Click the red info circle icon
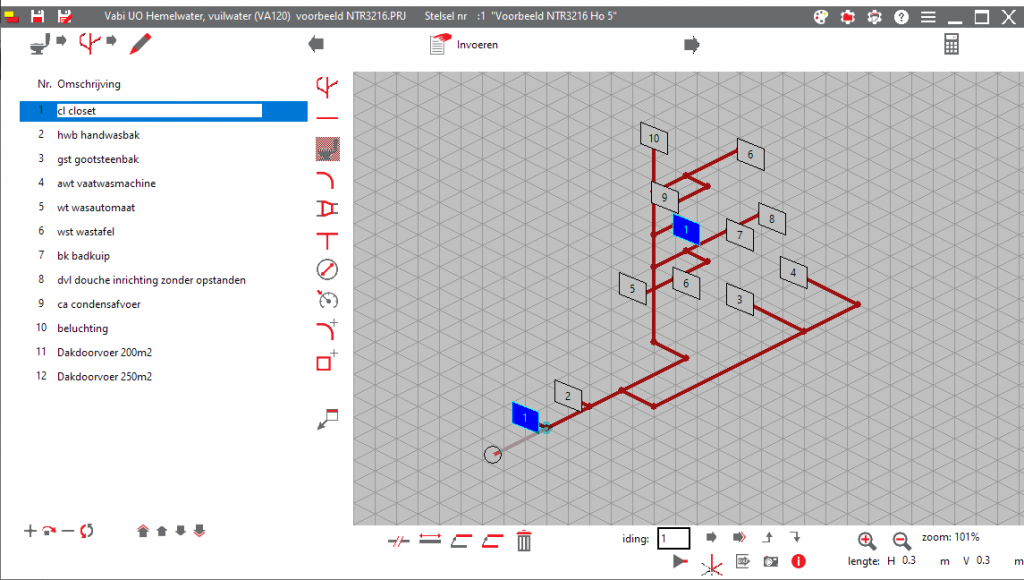This screenshot has height=580, width=1024. 798,562
